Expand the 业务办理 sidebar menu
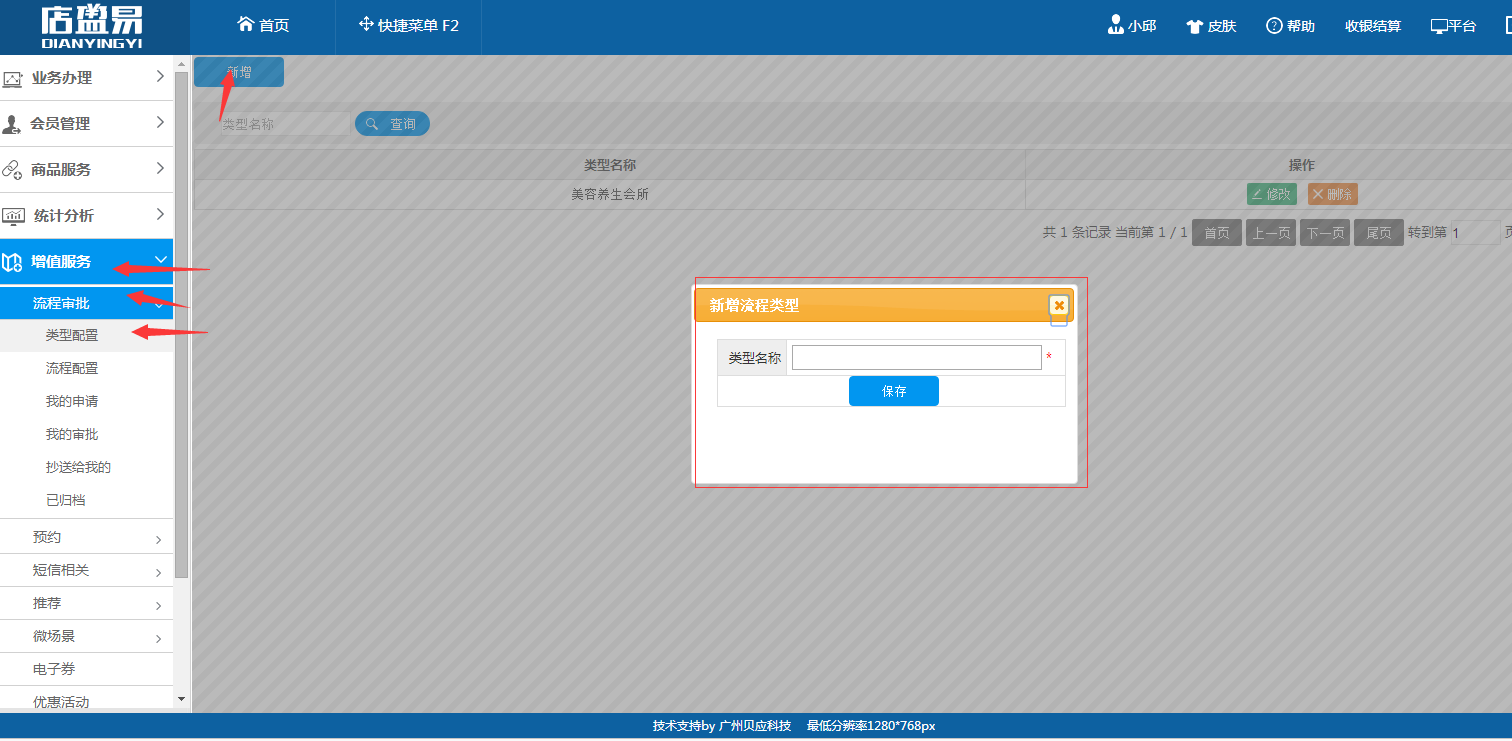Image resolution: width=1512 pixels, height=741 pixels. 86,77
